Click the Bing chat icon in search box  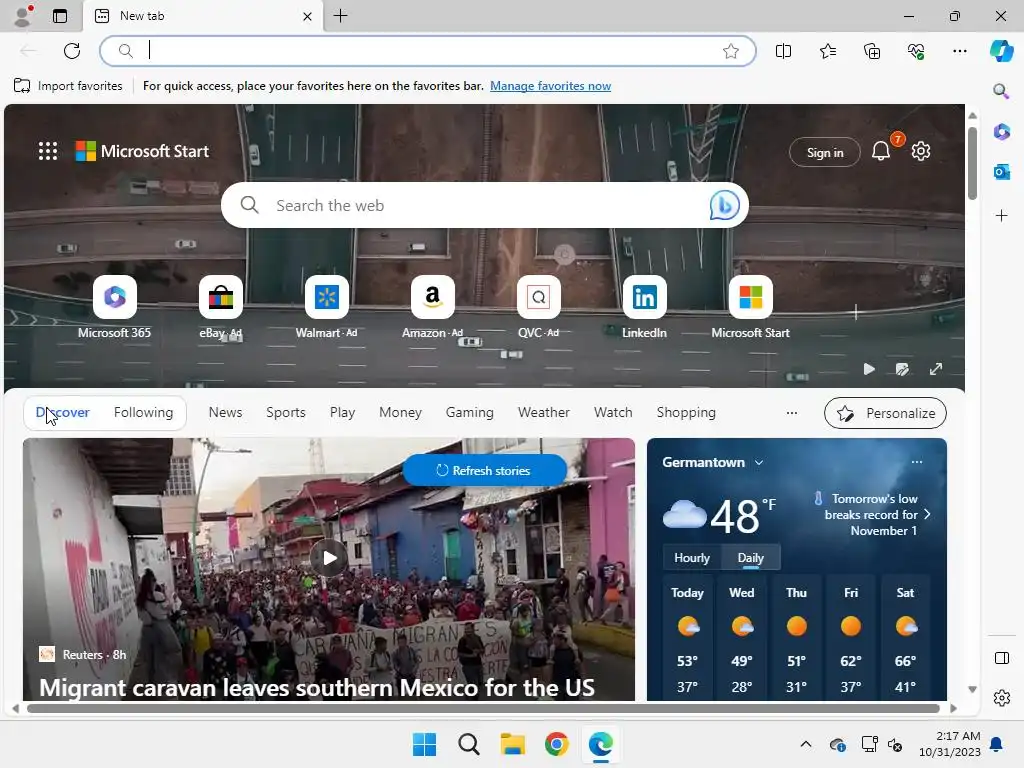724,205
